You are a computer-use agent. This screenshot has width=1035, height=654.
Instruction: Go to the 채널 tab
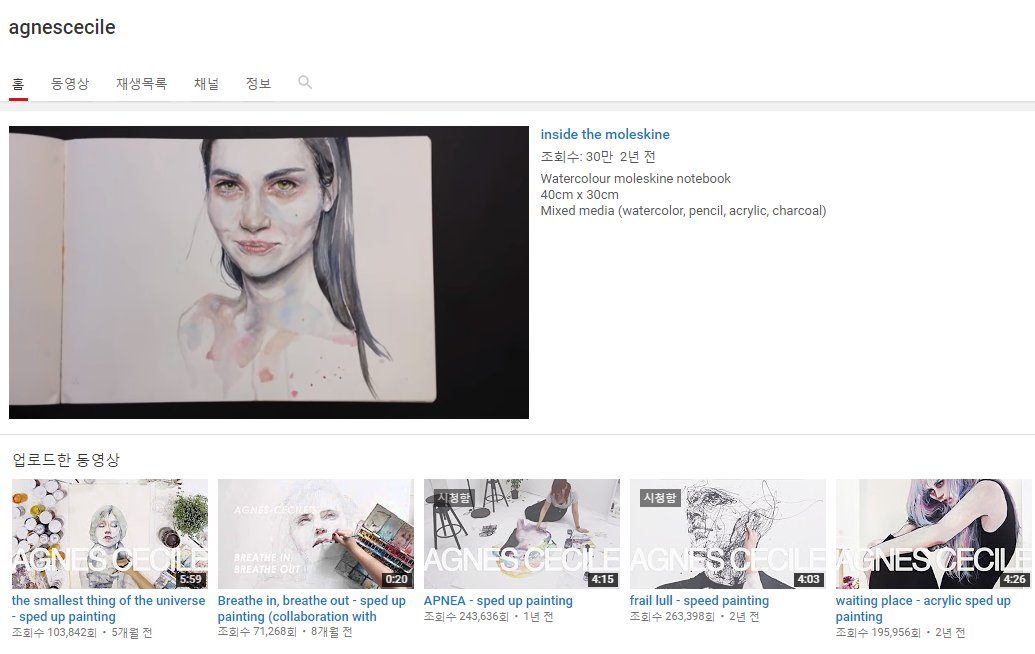coord(206,84)
